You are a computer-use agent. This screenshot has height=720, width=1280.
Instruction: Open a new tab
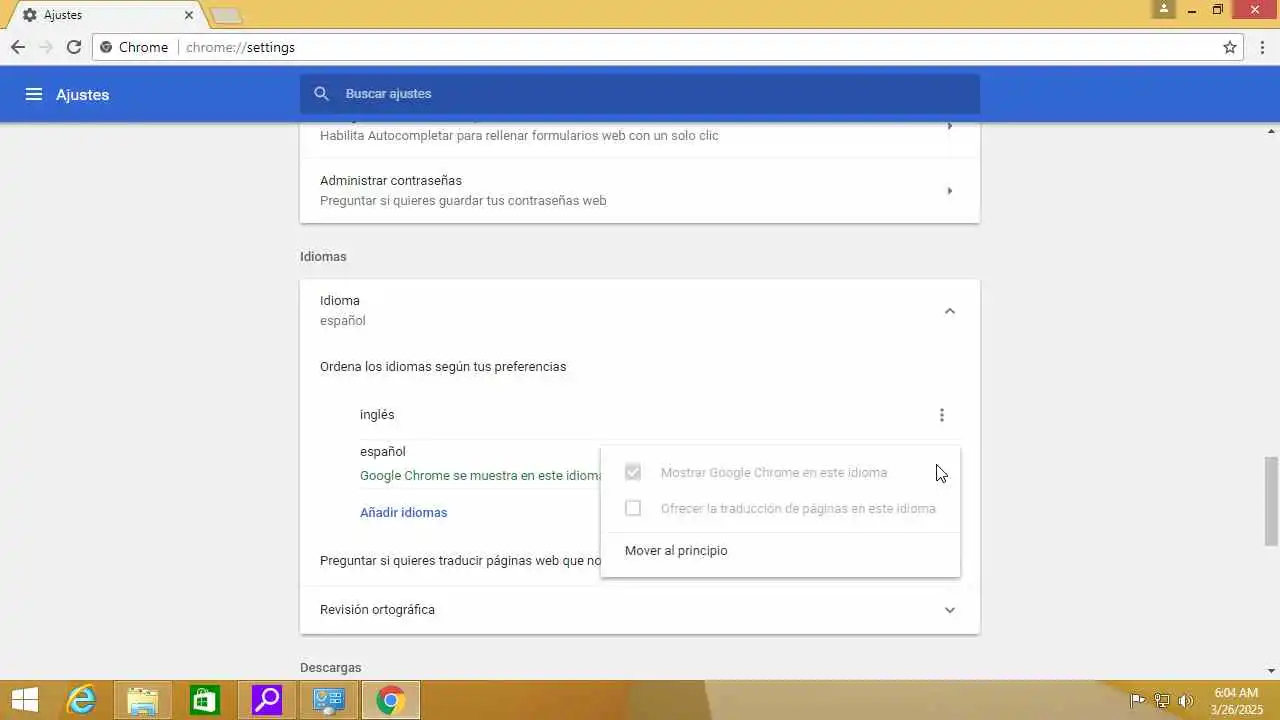[x=226, y=15]
